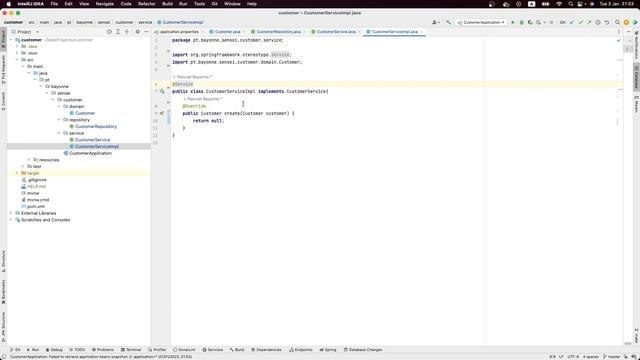640x360 pixels.
Task: Click the 'bayonne' breadcrumb in navigation bar
Action: (84, 22)
